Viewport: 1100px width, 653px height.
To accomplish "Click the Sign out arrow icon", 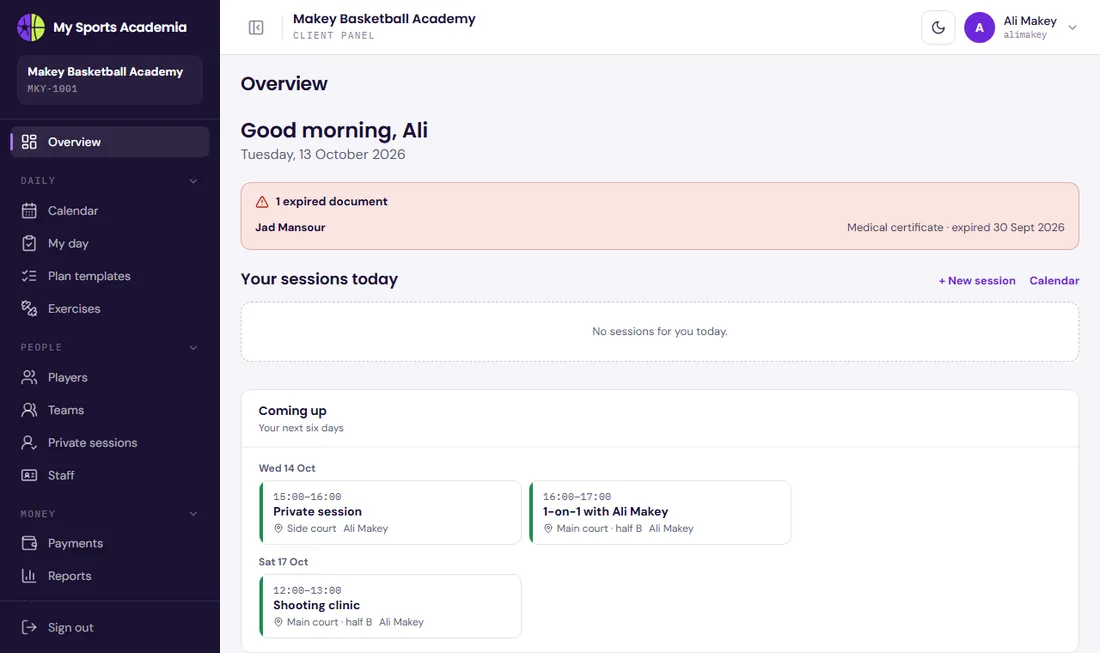I will click(x=29, y=627).
